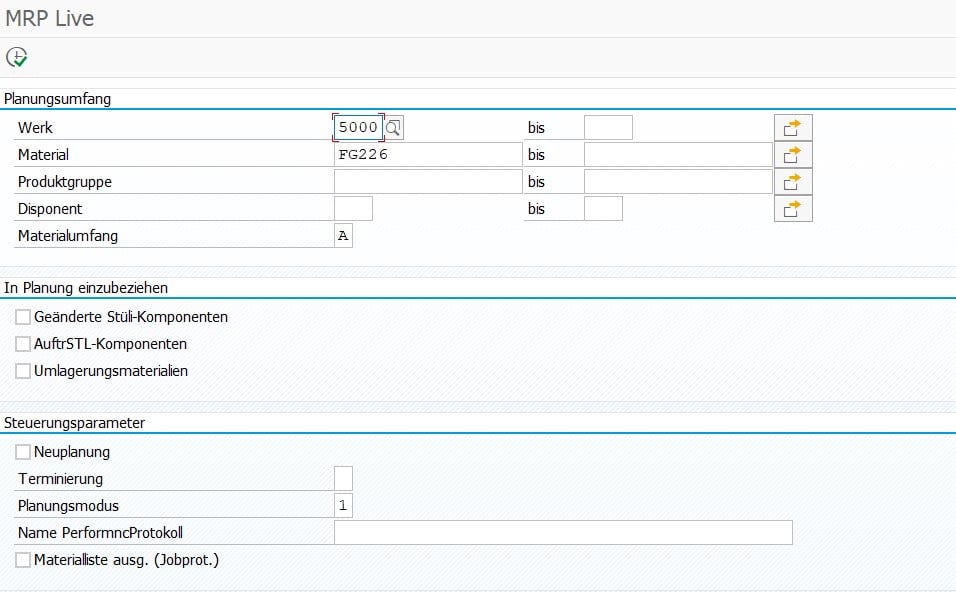This screenshot has width=956, height=592.
Task: Click the Werk field containing 5000
Action: click(358, 127)
